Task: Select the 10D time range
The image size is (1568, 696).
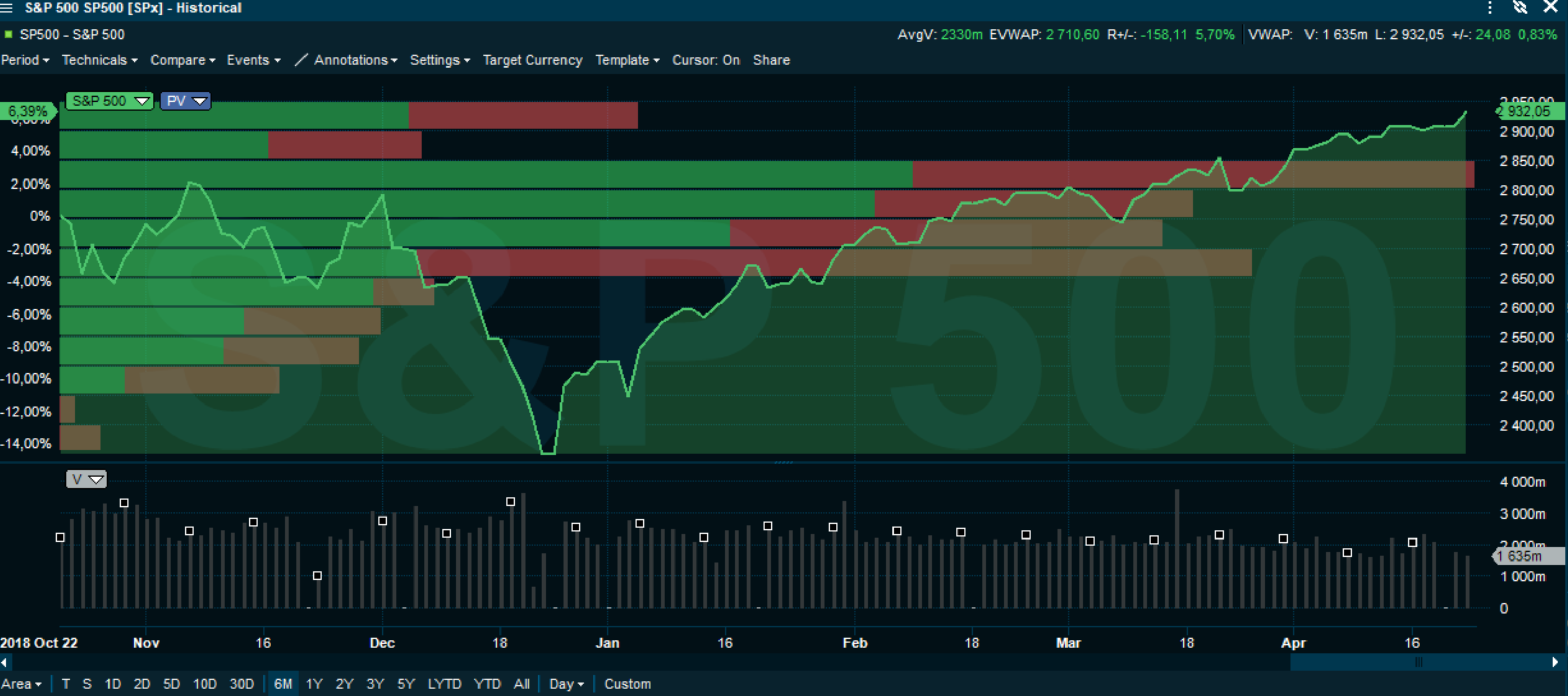Action: point(205,684)
